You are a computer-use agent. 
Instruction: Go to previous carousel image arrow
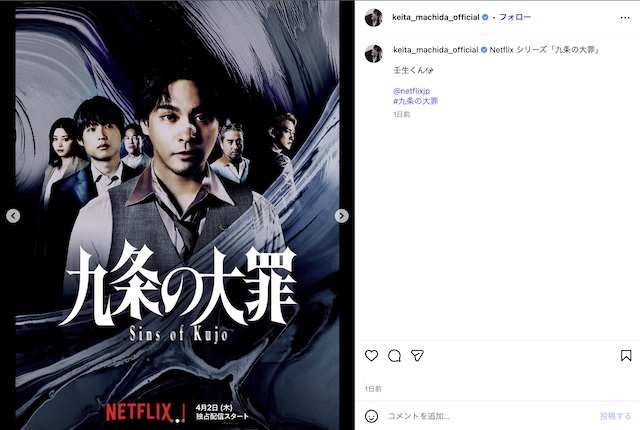[13, 216]
